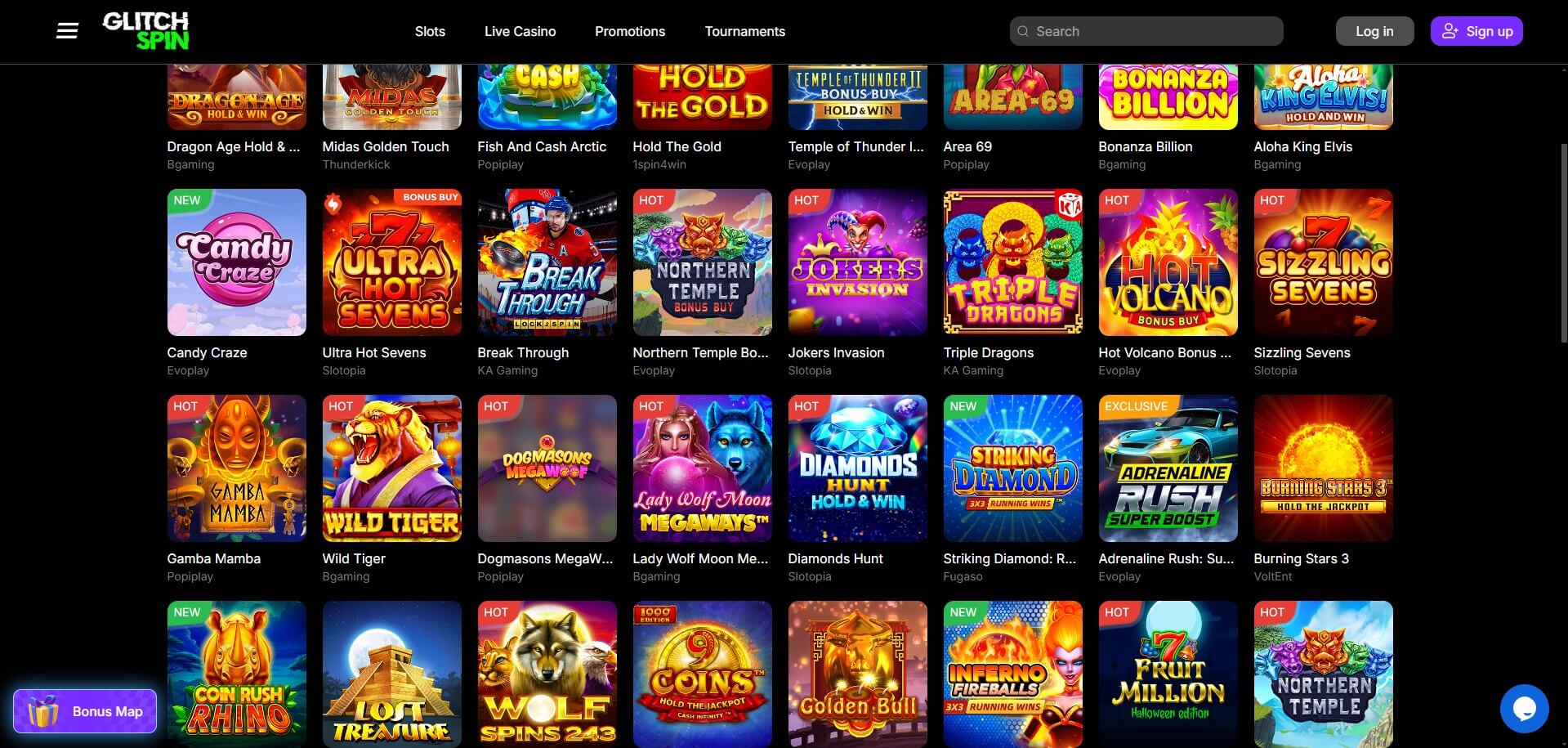Go to the Glitch Spin logo home

(145, 31)
